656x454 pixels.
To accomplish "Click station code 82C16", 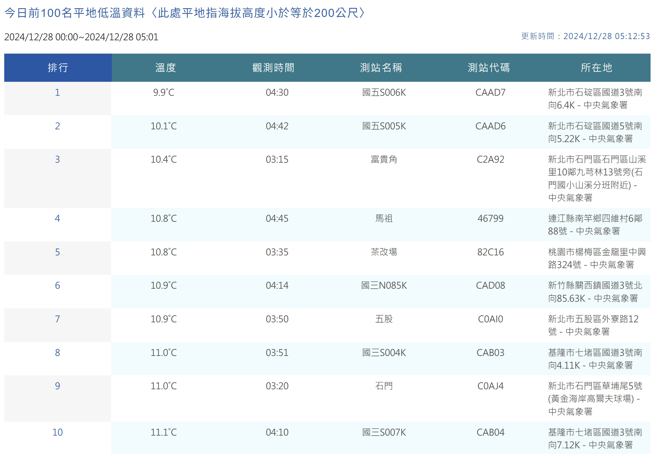I will click(x=490, y=252).
